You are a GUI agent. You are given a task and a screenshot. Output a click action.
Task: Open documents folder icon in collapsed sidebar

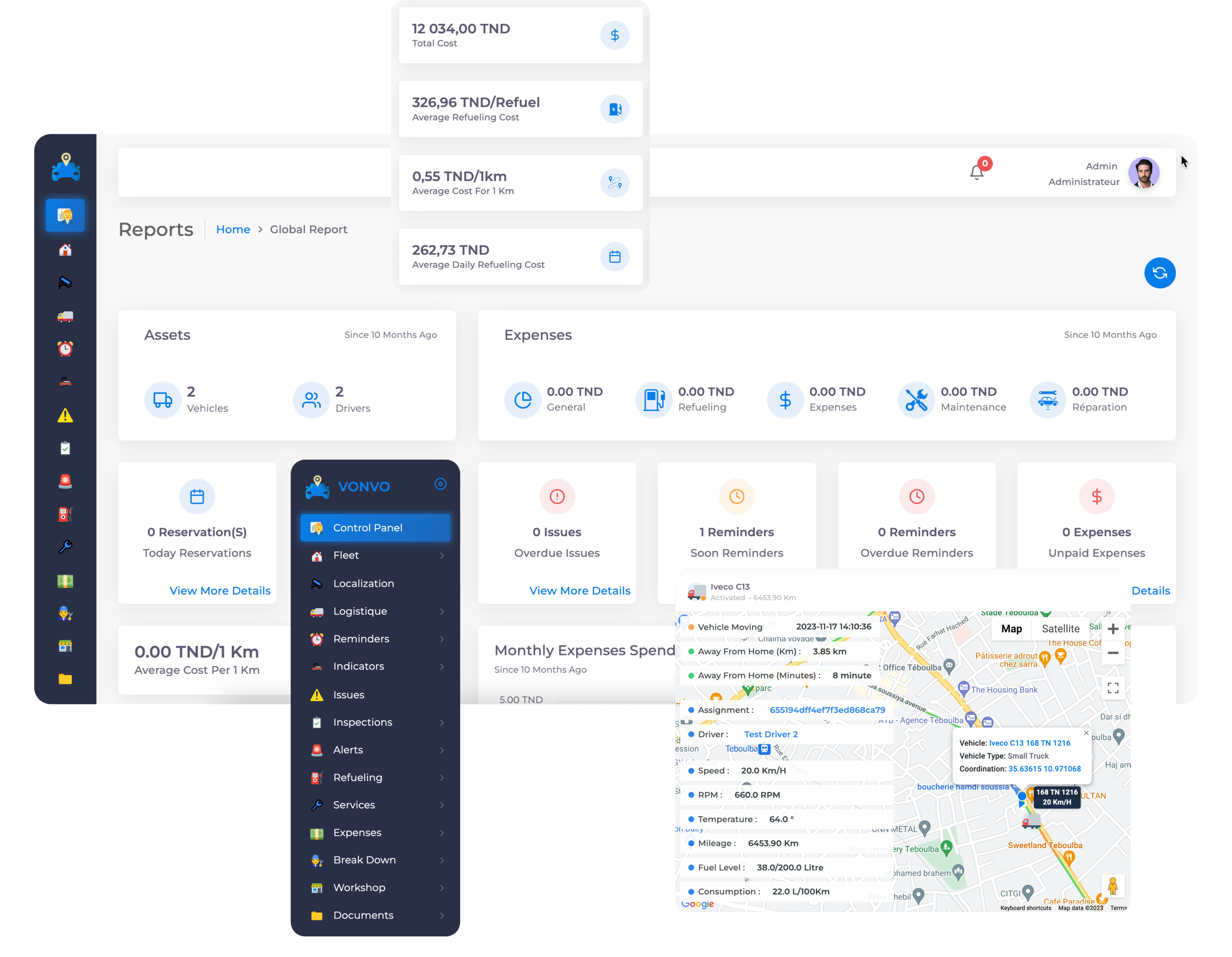point(65,679)
